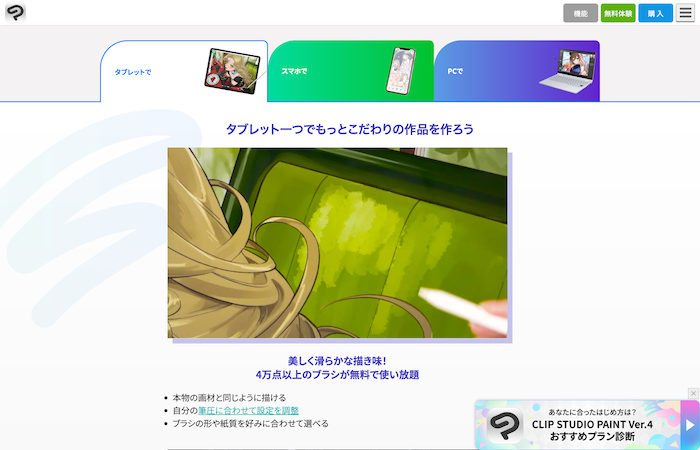Click the Clip Studio logo in header

click(x=15, y=12)
